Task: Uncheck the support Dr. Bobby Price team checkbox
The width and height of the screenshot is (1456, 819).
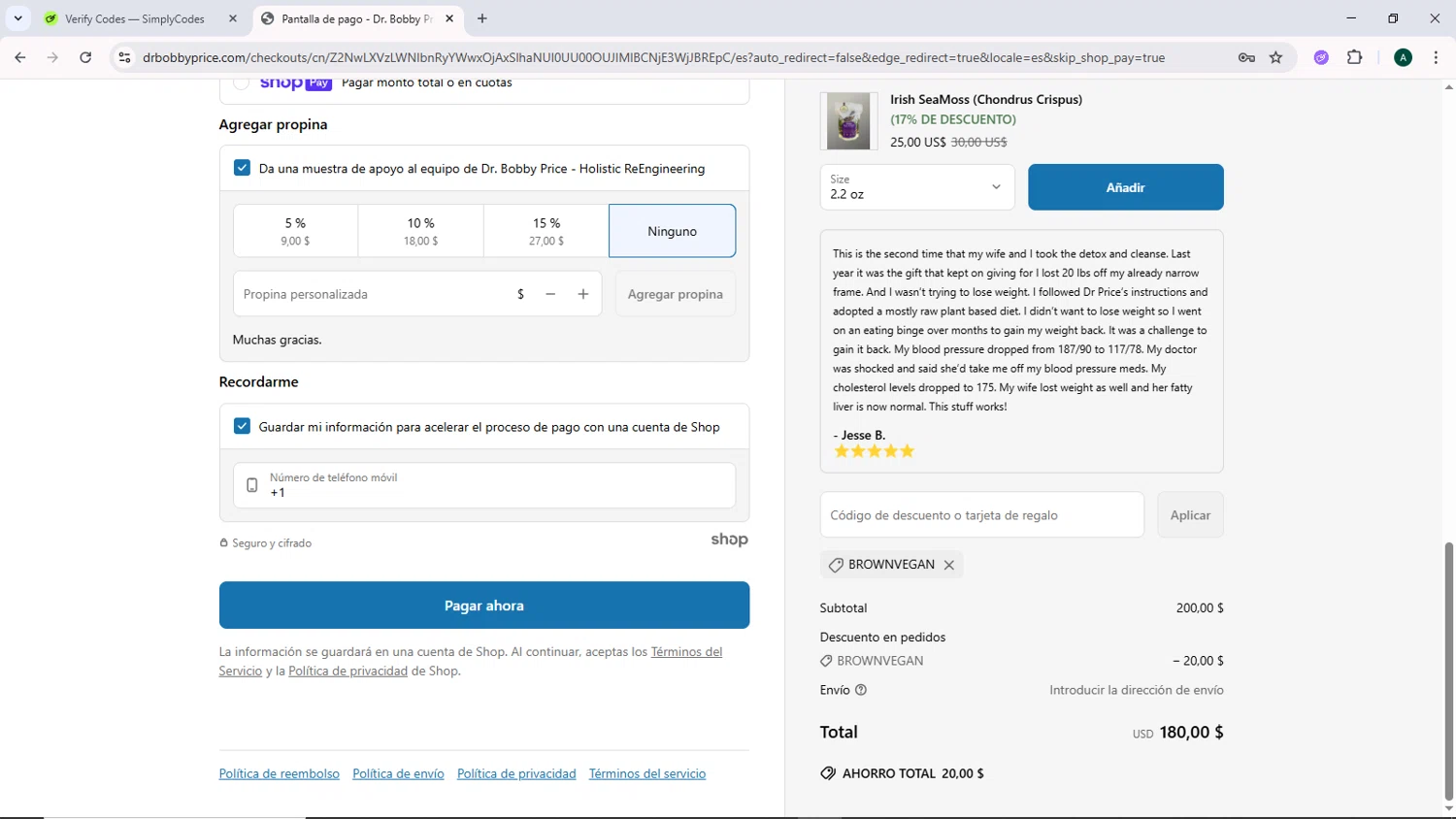Action: click(x=242, y=168)
